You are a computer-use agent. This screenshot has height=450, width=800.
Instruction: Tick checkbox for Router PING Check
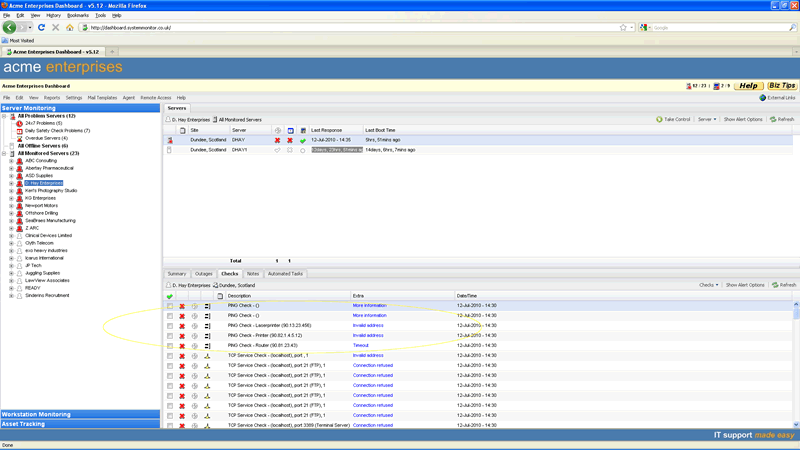tap(170, 346)
